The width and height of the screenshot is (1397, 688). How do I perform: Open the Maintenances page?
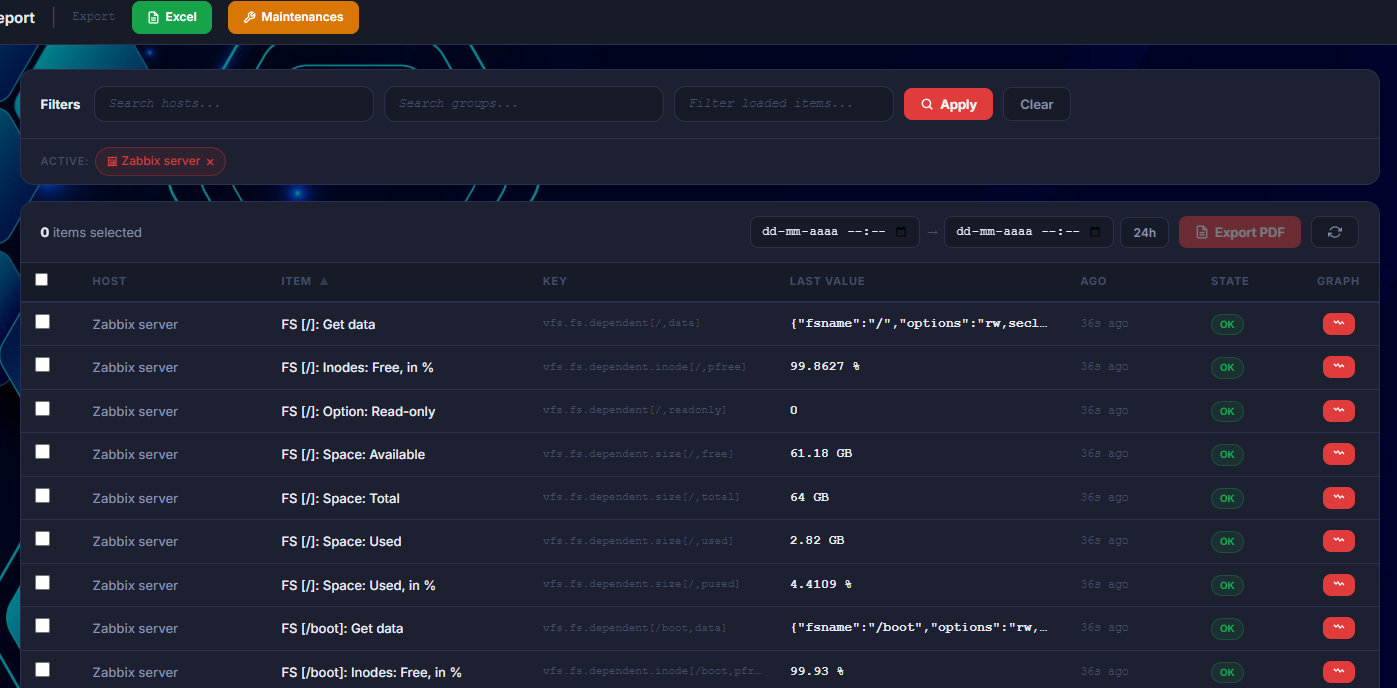[293, 17]
